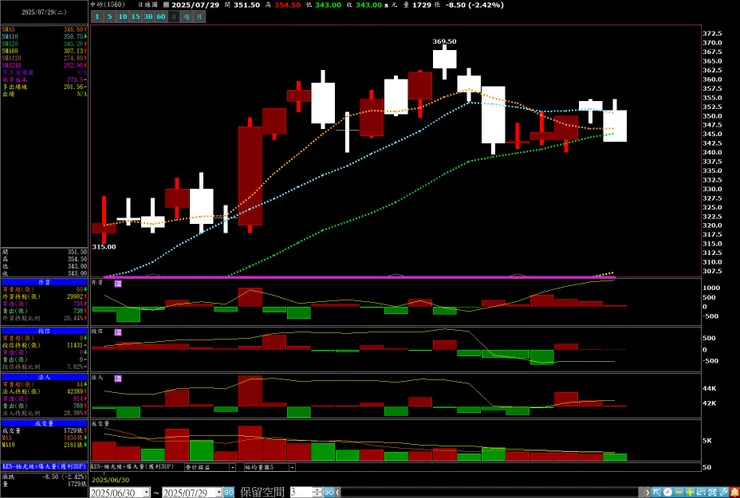
Task: Switch to 1-minute timeframe
Action: coord(97,17)
